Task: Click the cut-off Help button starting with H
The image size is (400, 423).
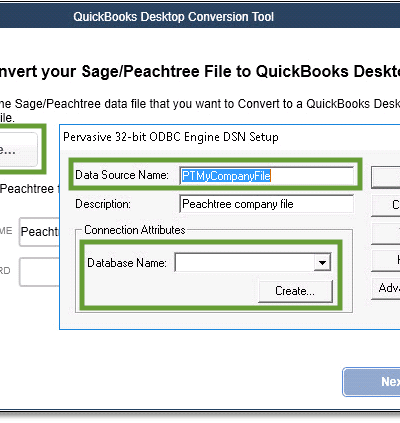Action: pos(386,260)
